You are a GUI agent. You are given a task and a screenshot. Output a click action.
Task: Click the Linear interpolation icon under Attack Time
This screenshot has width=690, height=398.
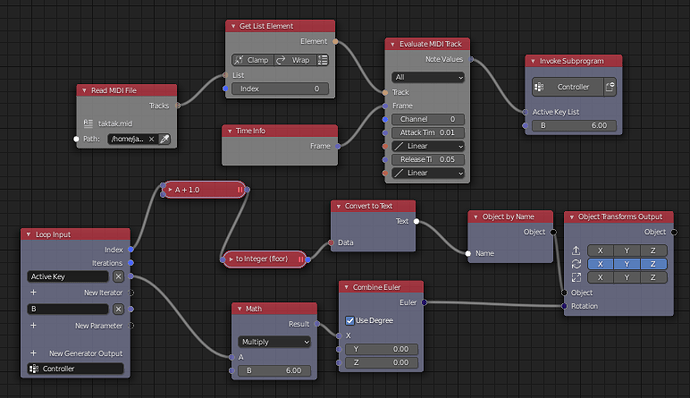pyautogui.click(x=399, y=146)
